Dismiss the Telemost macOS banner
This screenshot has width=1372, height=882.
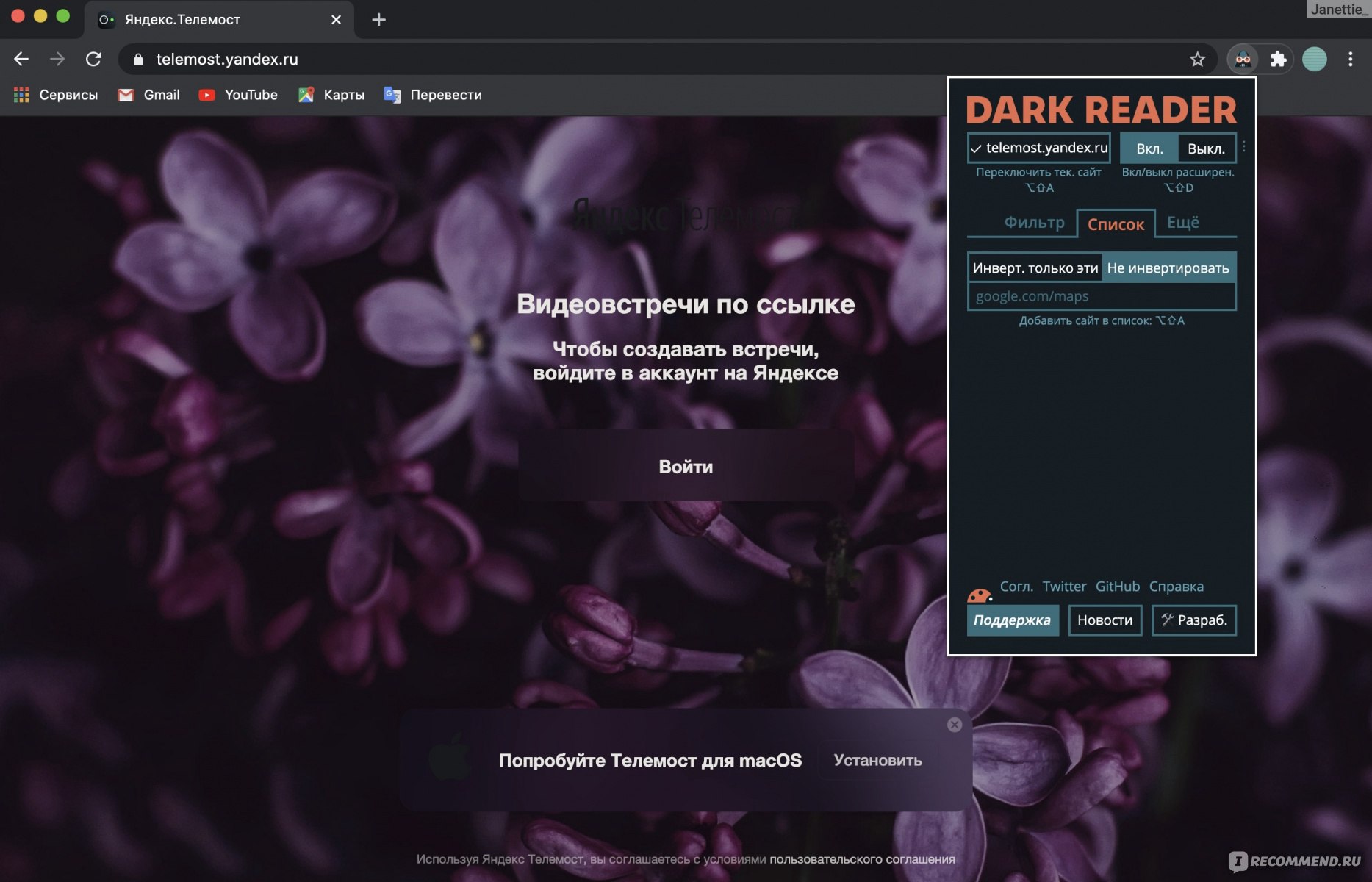coord(955,725)
